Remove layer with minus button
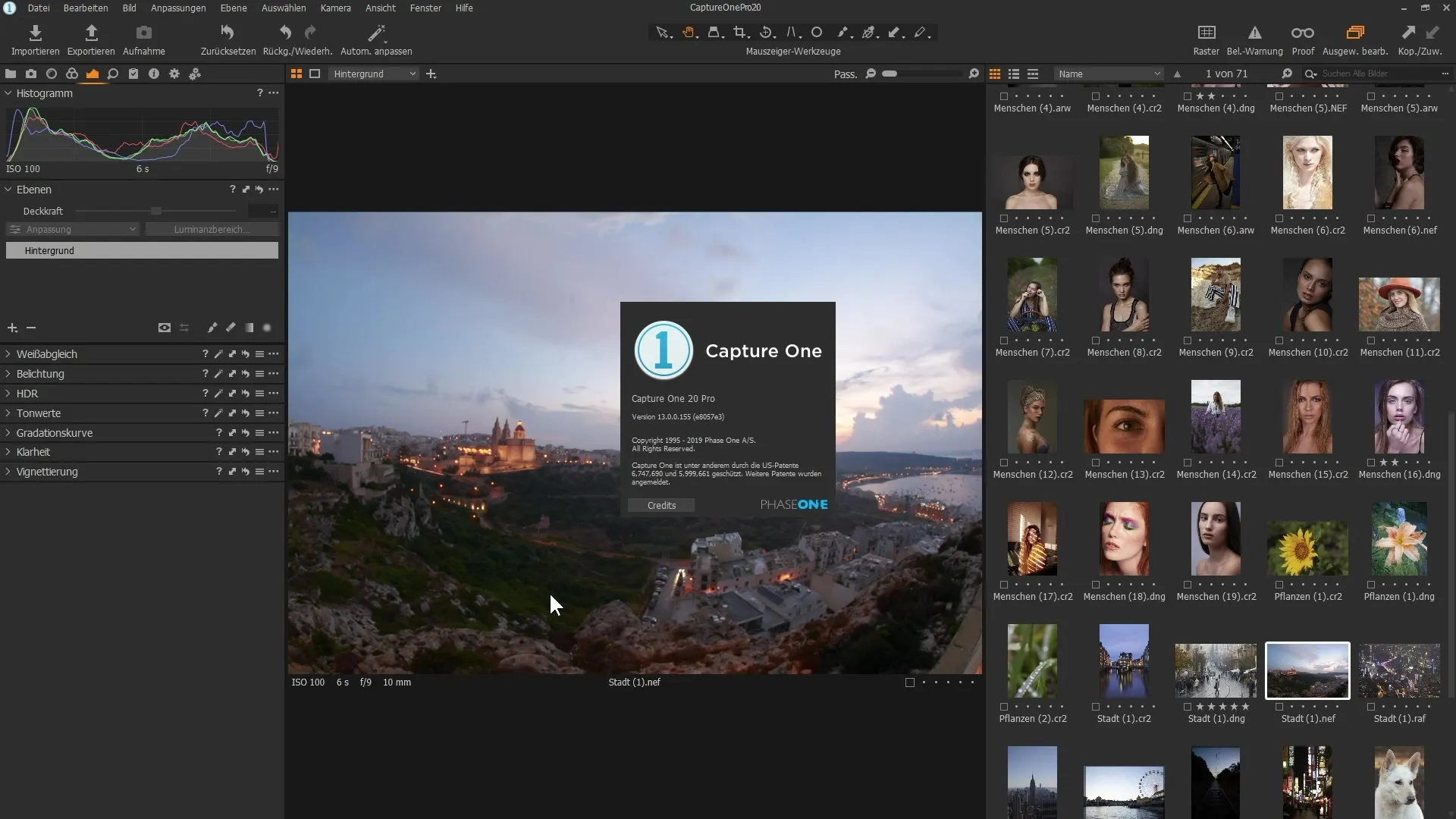This screenshot has width=1456, height=819. 31,328
